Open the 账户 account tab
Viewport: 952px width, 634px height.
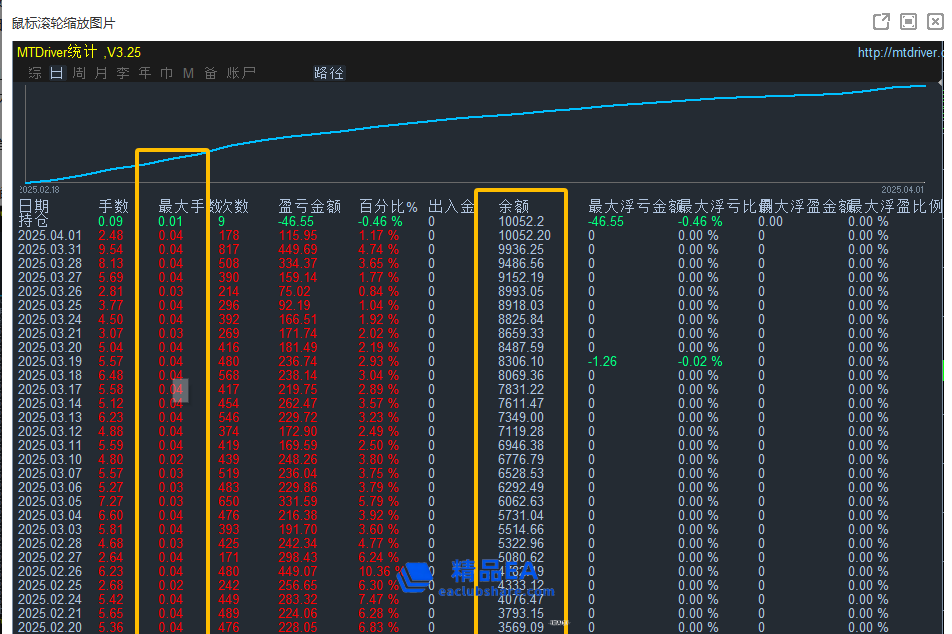241,73
